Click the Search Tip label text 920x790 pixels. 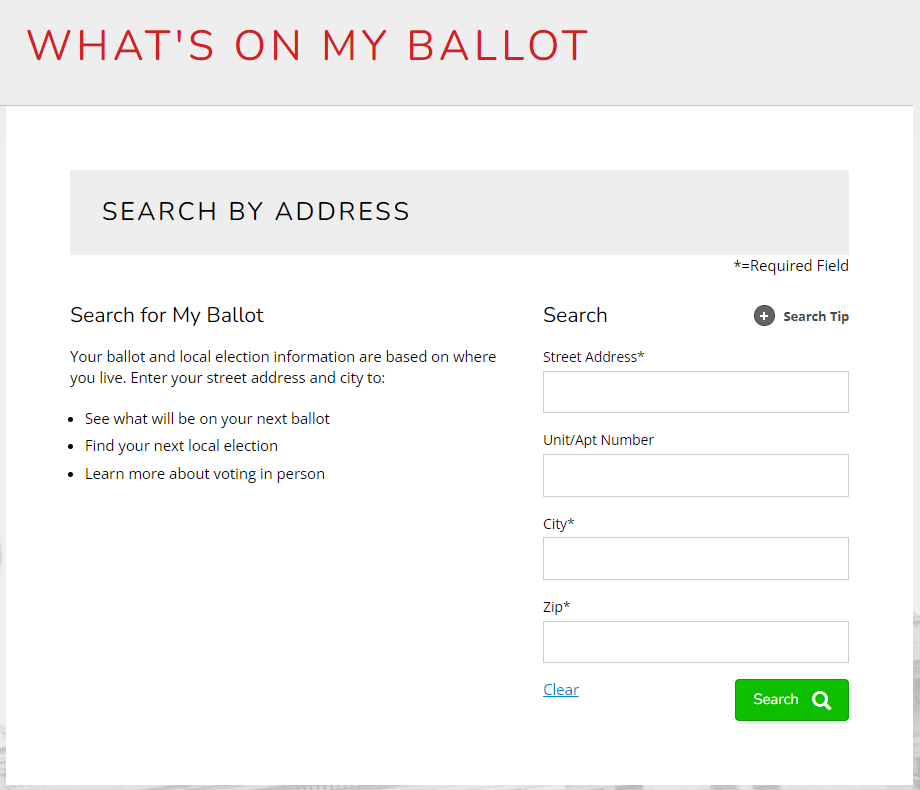tap(815, 316)
